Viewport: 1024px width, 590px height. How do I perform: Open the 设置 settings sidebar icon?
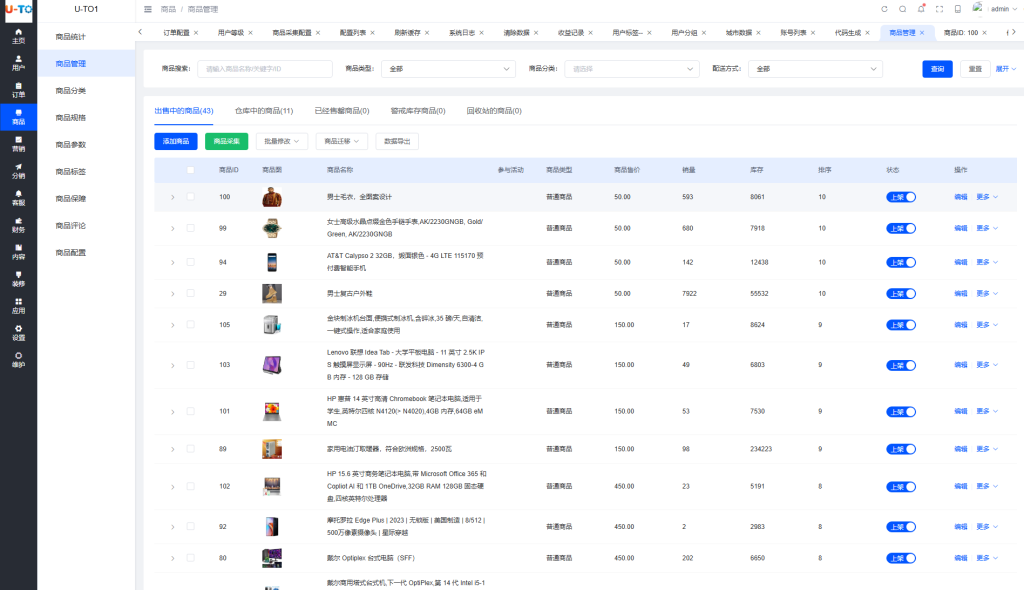18,333
